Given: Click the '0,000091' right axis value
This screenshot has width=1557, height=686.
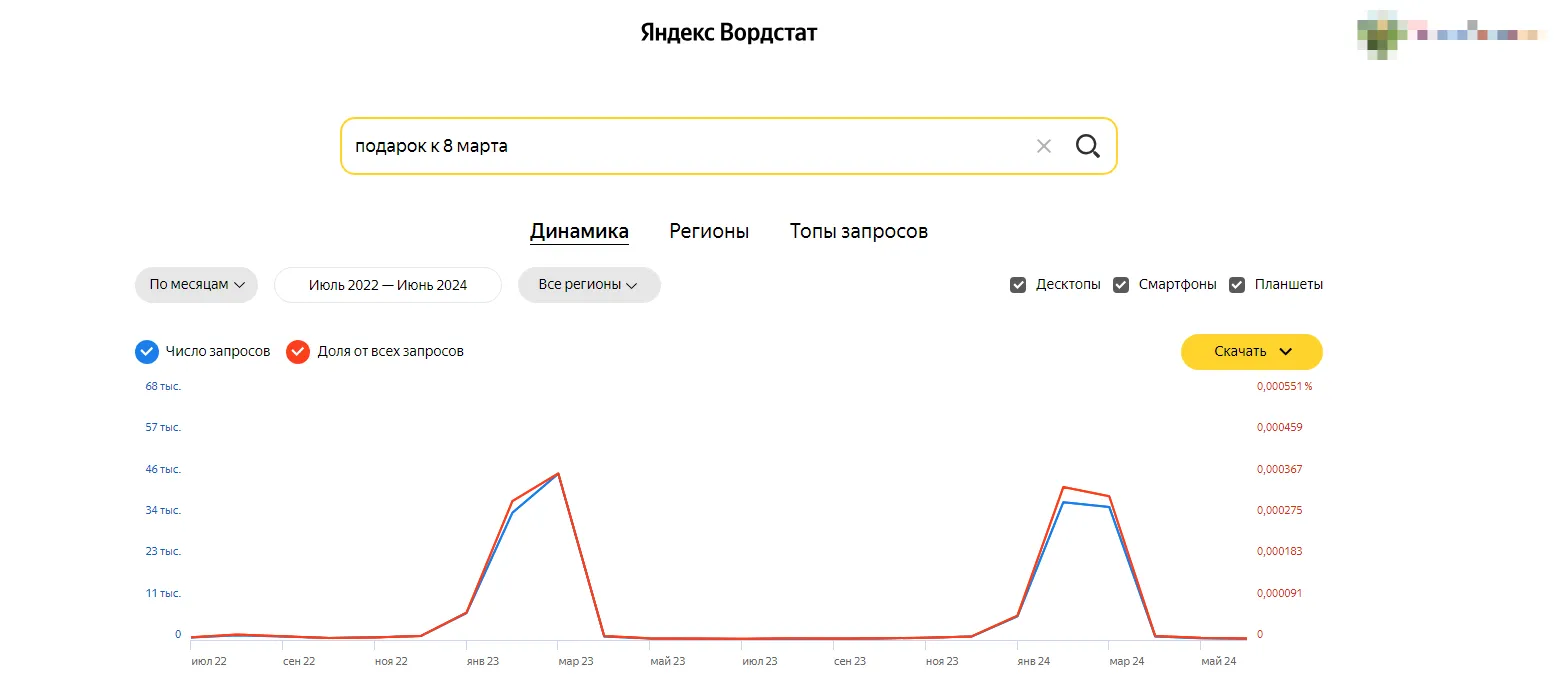Looking at the screenshot, I should point(1280,593).
